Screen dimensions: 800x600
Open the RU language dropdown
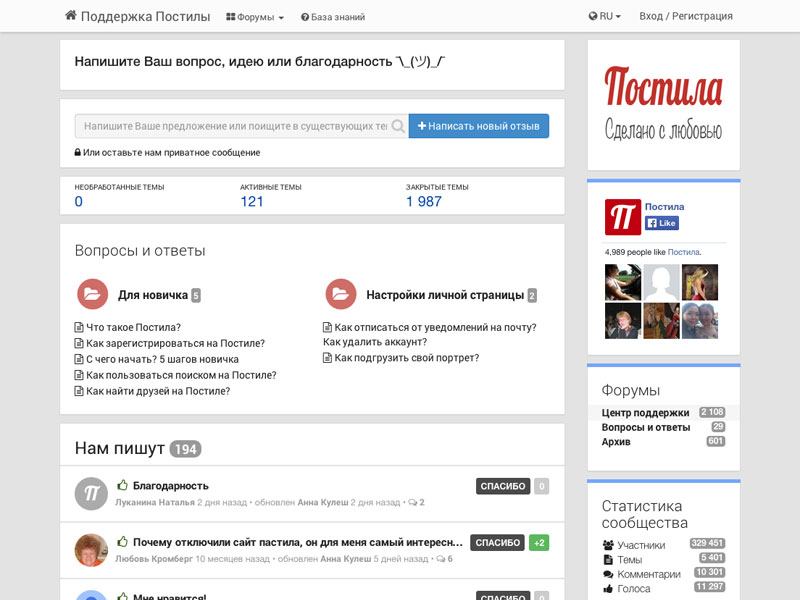point(605,16)
